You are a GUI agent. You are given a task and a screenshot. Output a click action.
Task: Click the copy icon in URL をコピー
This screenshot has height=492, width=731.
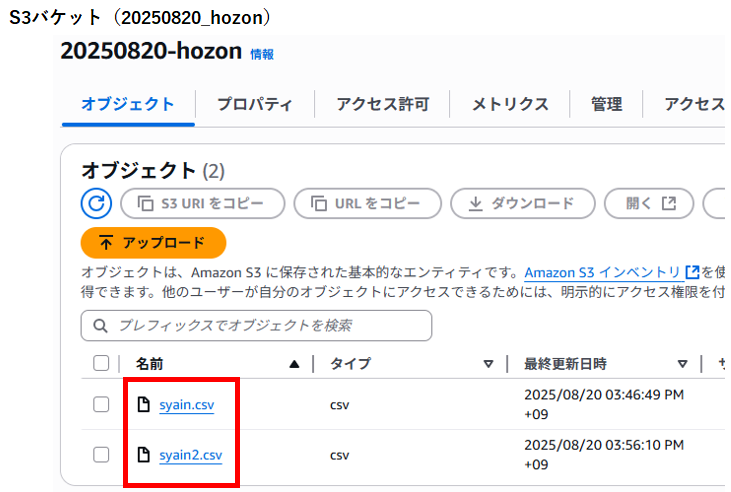[319, 204]
